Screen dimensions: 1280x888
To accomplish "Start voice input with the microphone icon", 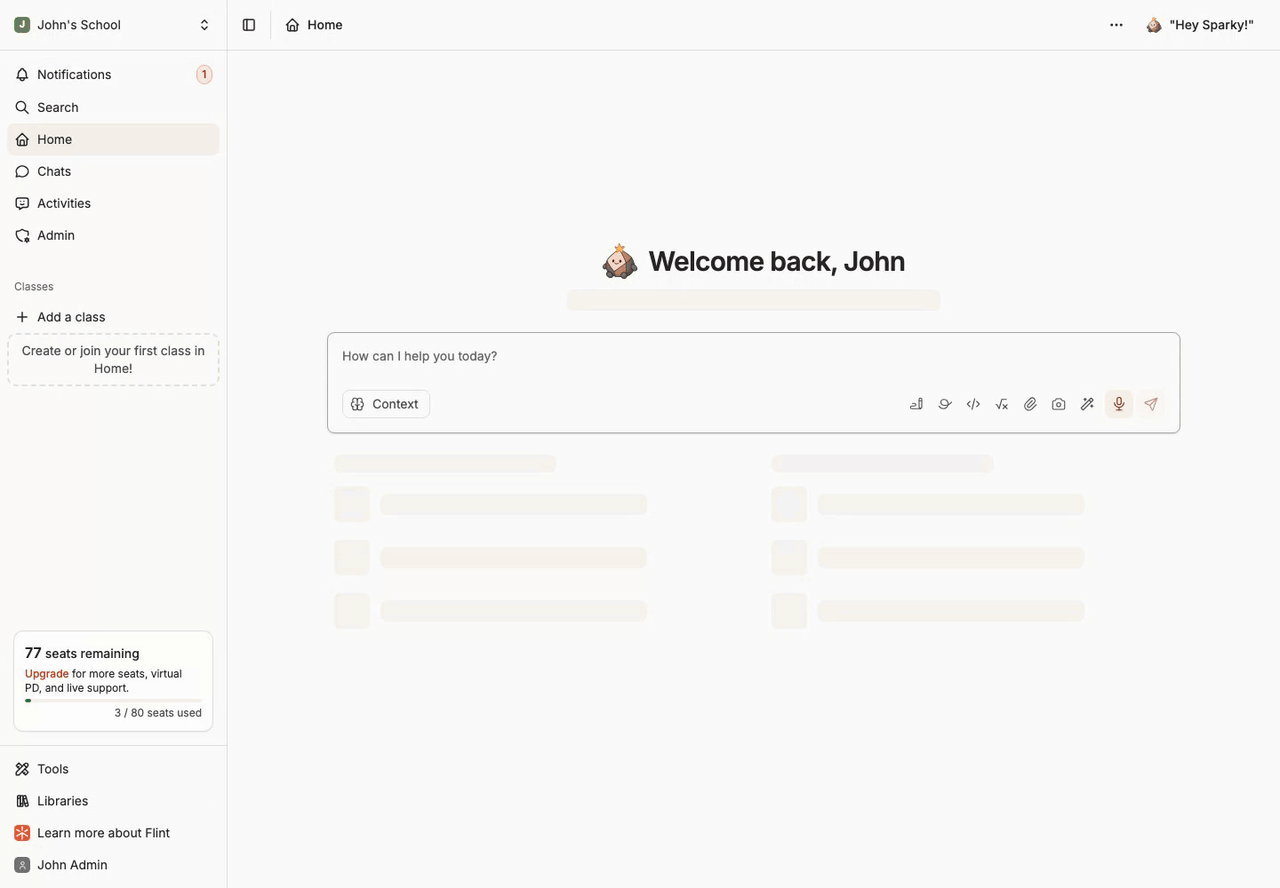I will [x=1119, y=404].
